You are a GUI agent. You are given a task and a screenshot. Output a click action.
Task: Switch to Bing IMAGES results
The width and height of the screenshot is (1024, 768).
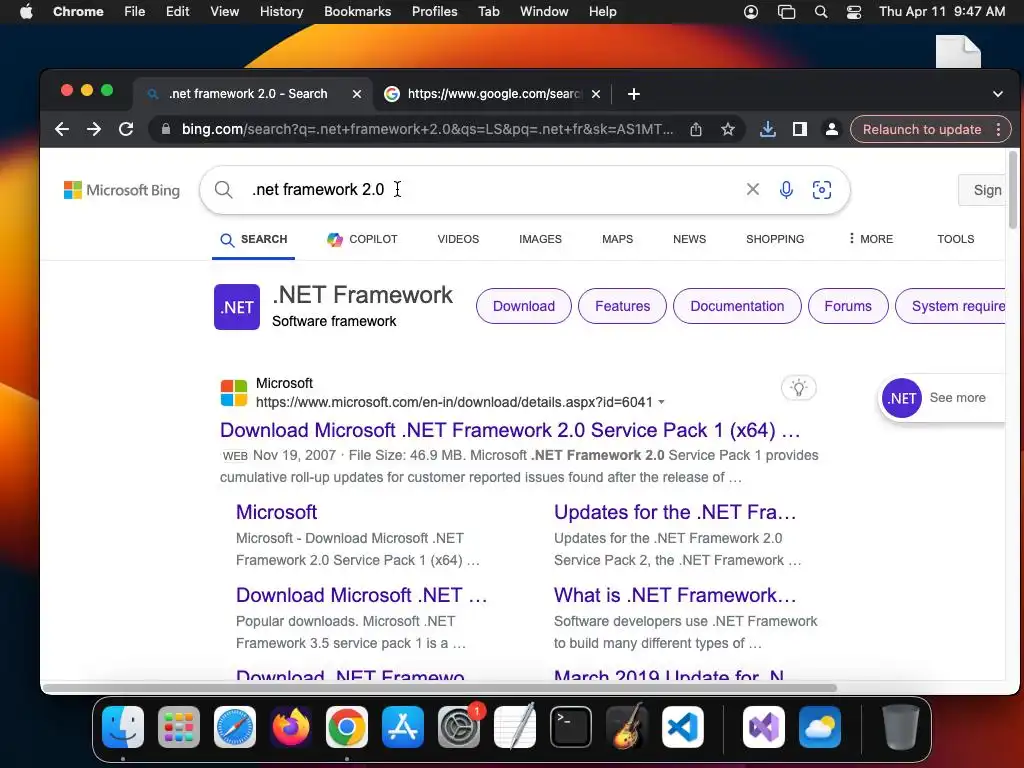[540, 239]
